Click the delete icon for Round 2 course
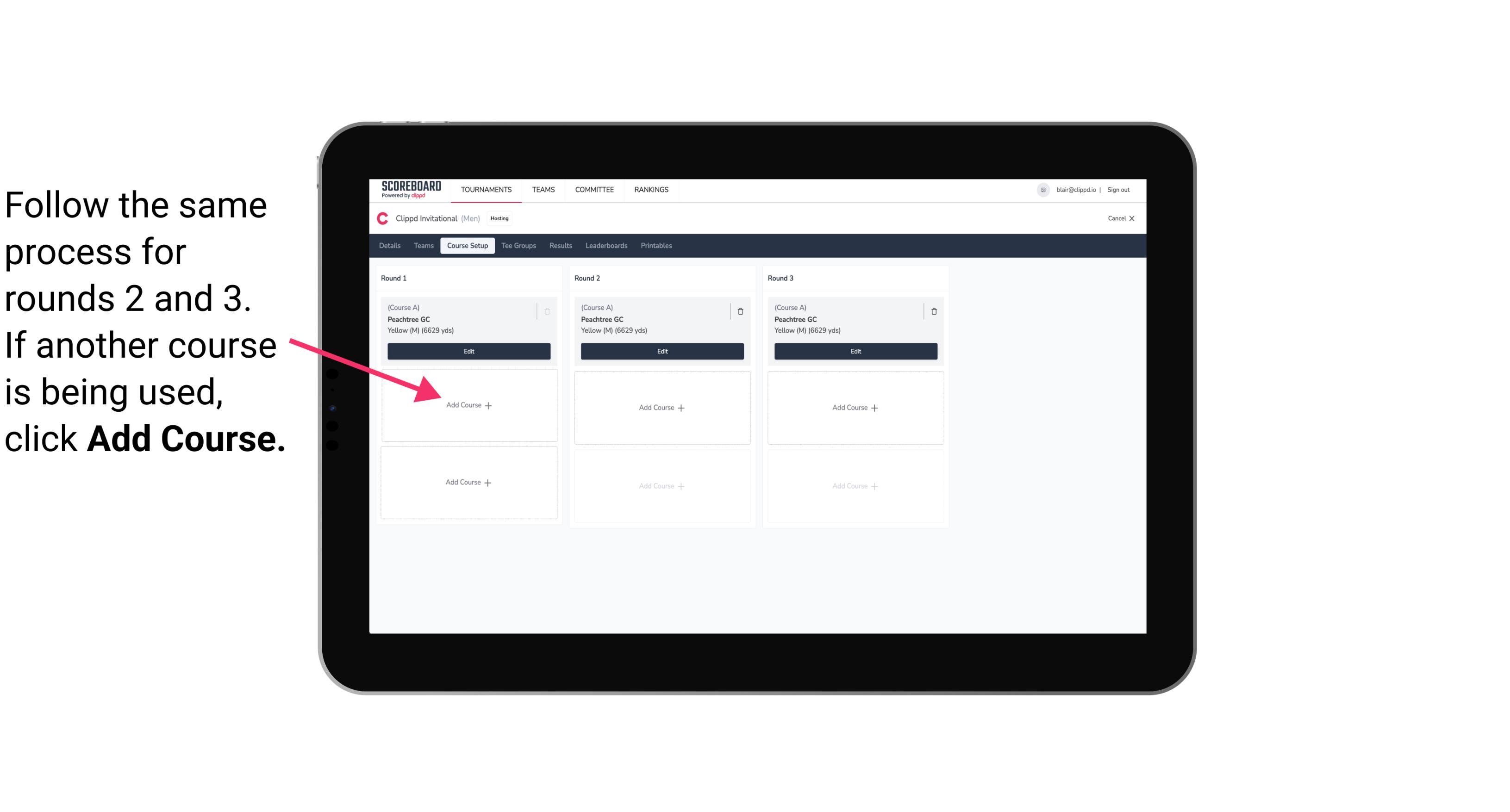Viewport: 1510px width, 812px height. (740, 311)
